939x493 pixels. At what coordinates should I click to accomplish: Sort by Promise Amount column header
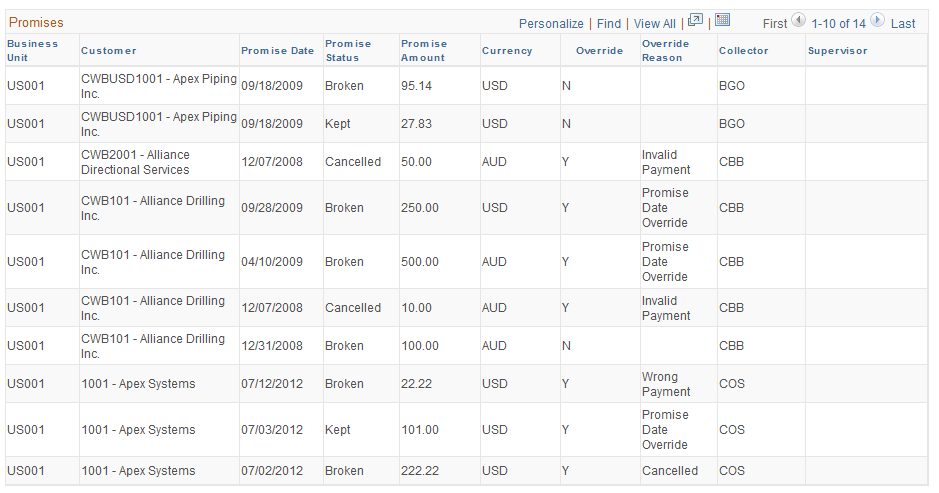tap(424, 50)
